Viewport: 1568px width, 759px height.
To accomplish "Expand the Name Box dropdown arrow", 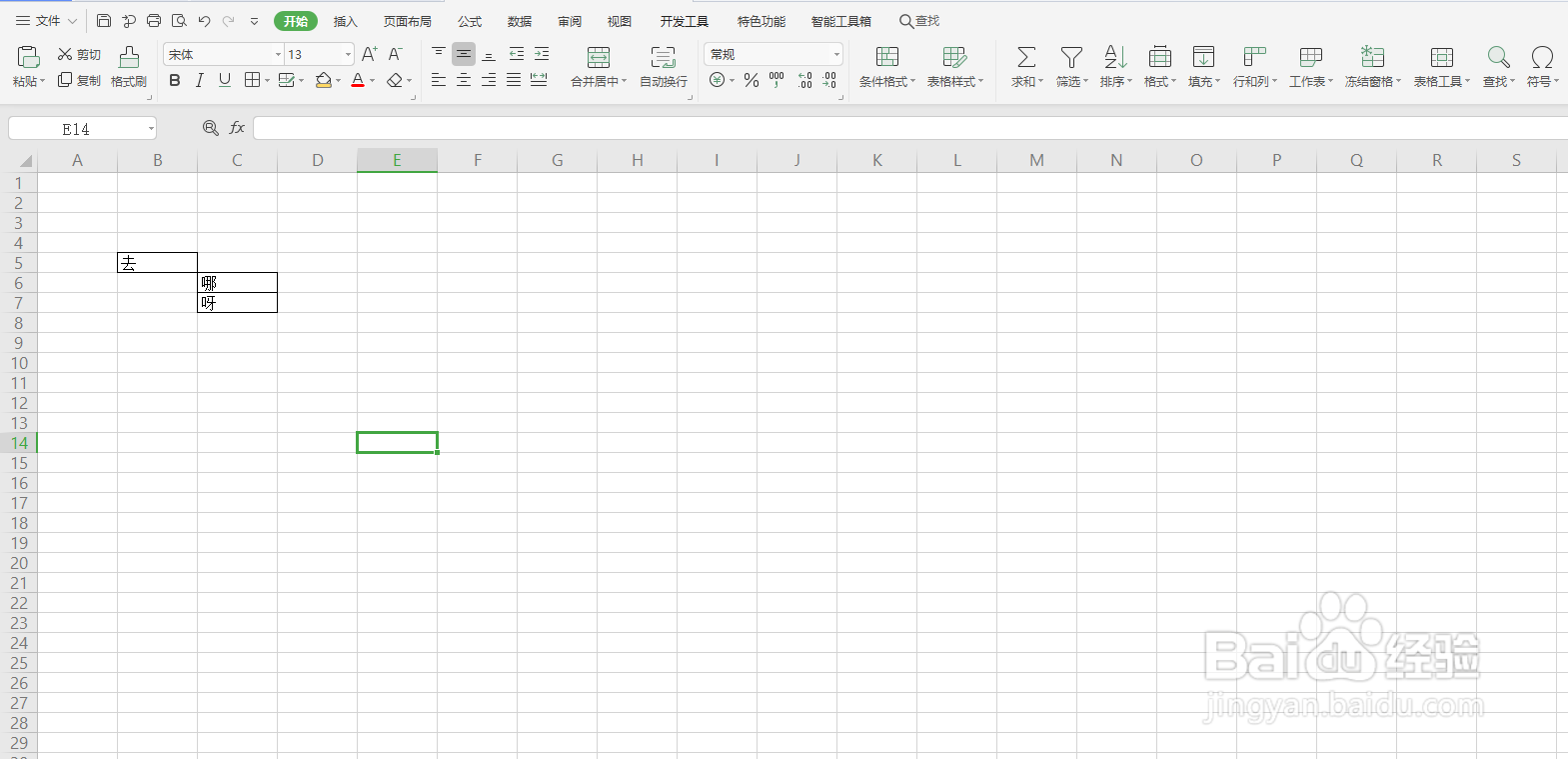I will [151, 128].
